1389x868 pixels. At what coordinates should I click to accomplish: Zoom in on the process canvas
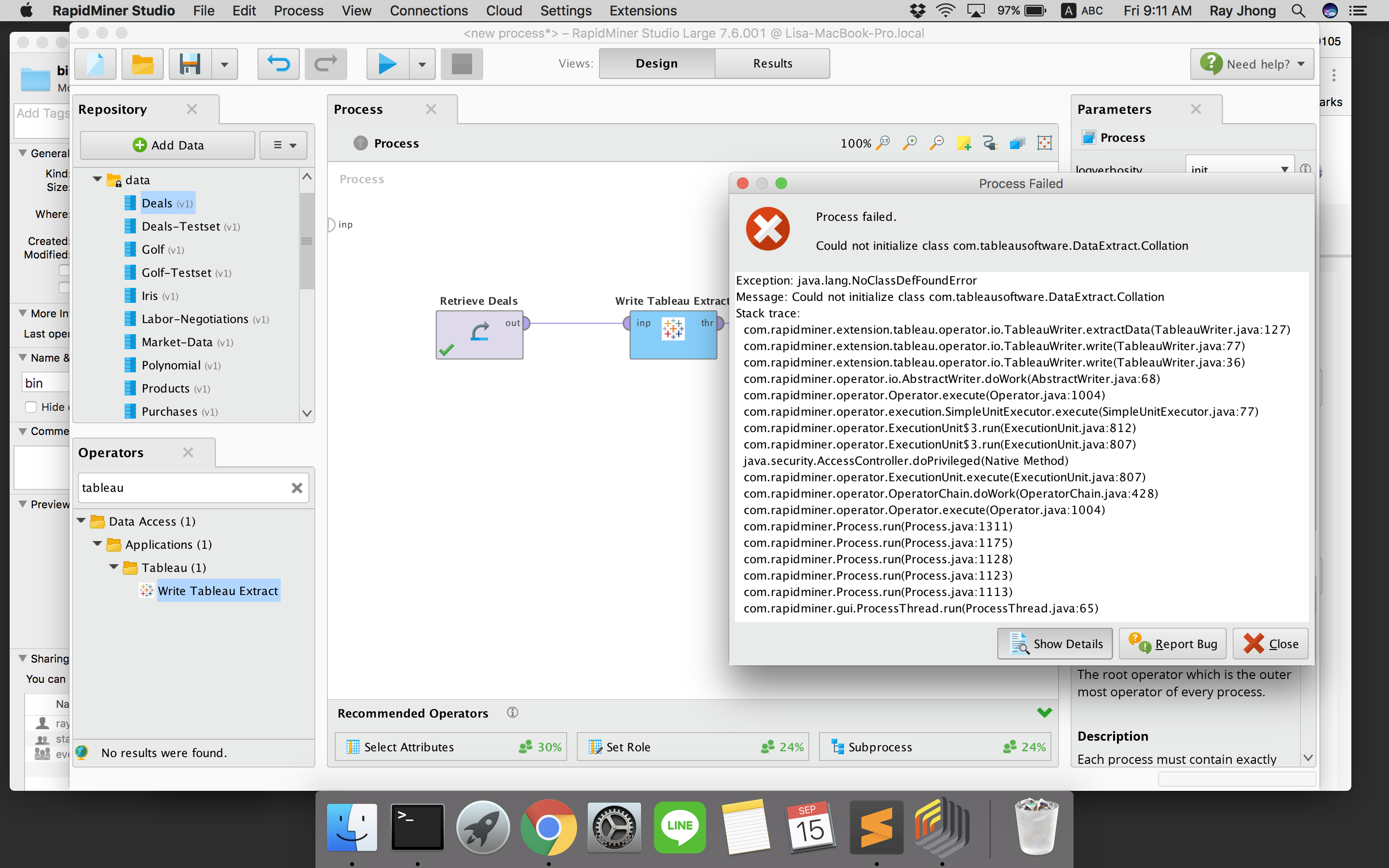coord(910,142)
